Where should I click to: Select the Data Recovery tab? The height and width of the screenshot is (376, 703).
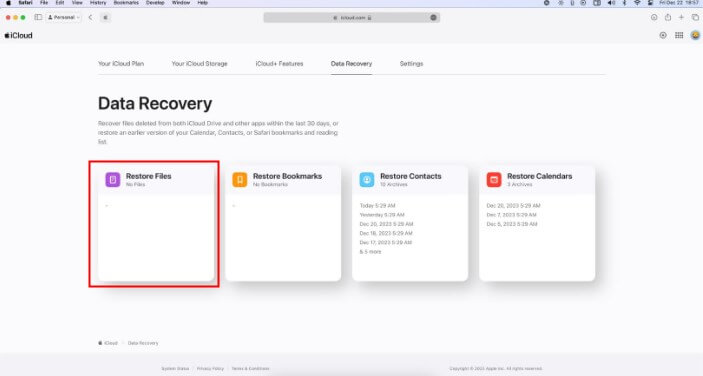click(x=352, y=64)
